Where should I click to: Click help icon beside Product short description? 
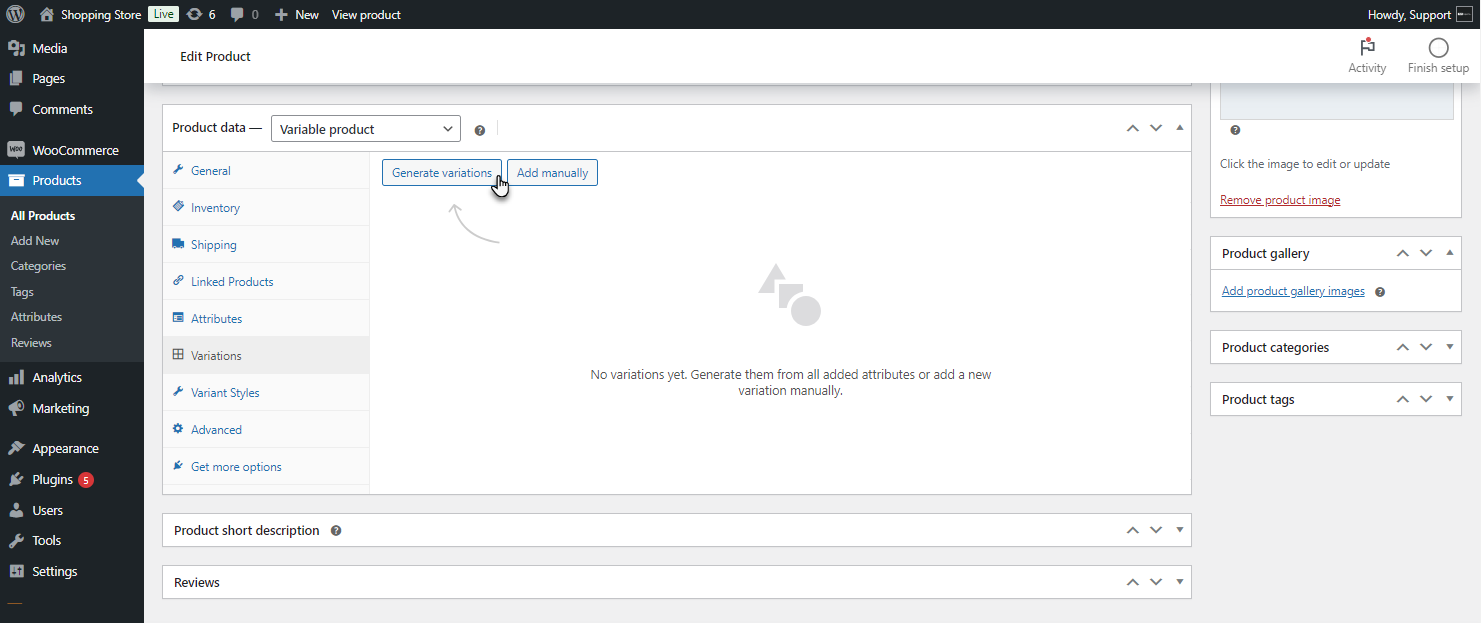(336, 530)
